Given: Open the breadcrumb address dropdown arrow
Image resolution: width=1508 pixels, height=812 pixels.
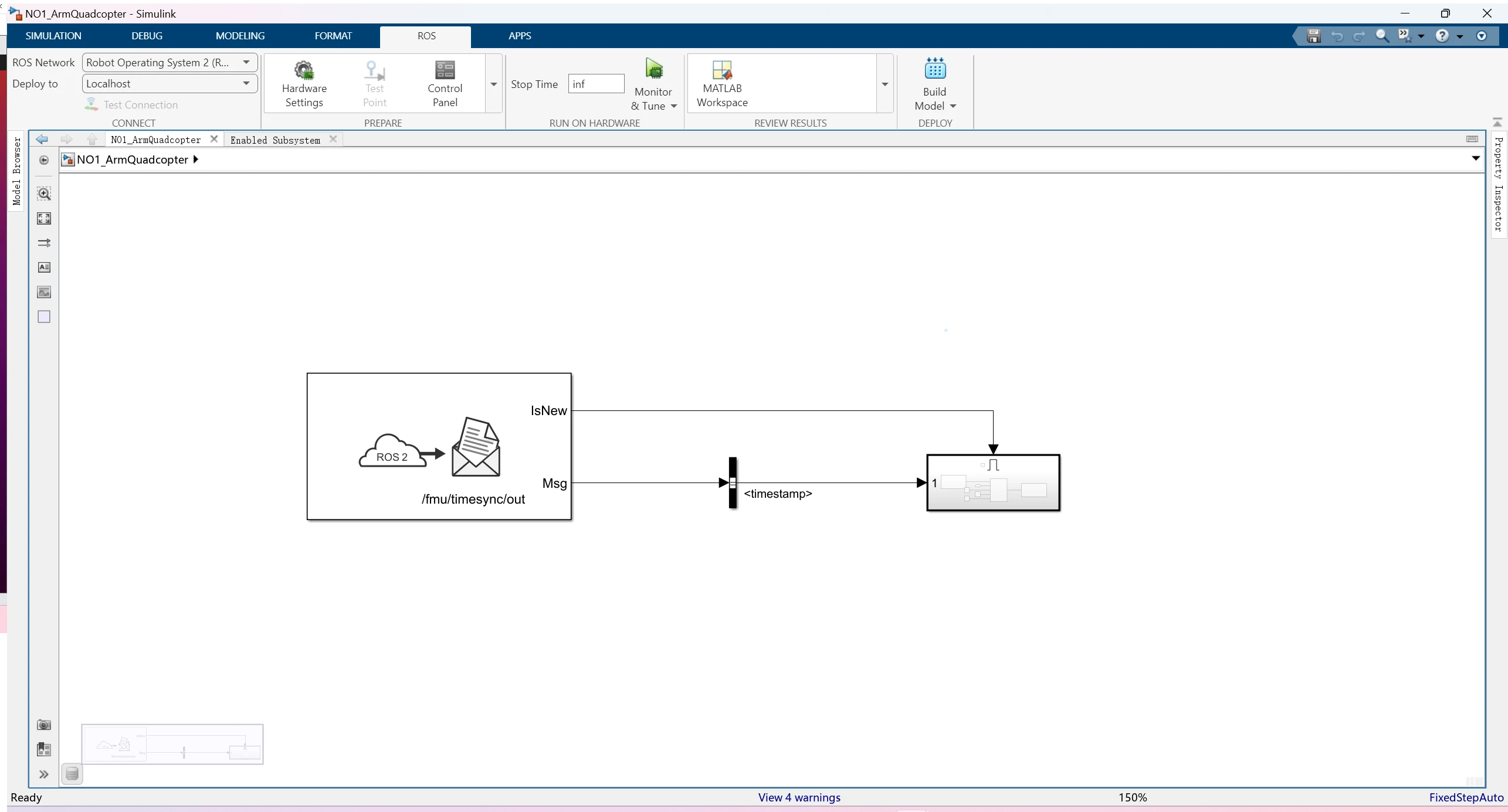Looking at the screenshot, I should (1476, 158).
